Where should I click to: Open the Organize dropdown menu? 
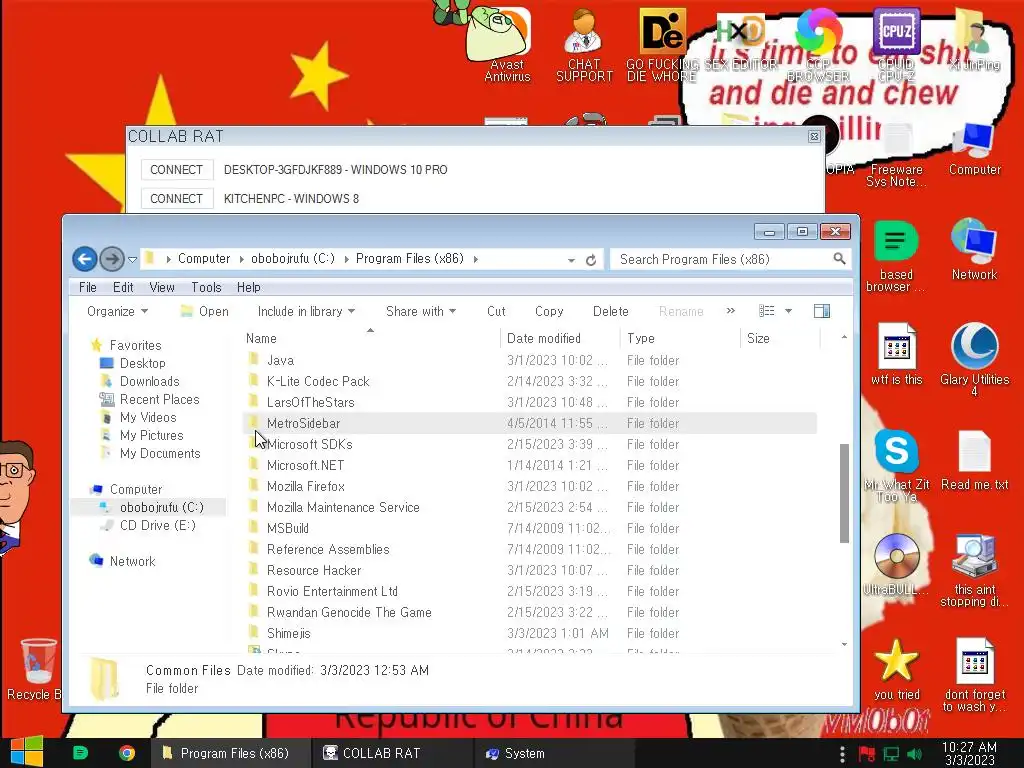[118, 312]
